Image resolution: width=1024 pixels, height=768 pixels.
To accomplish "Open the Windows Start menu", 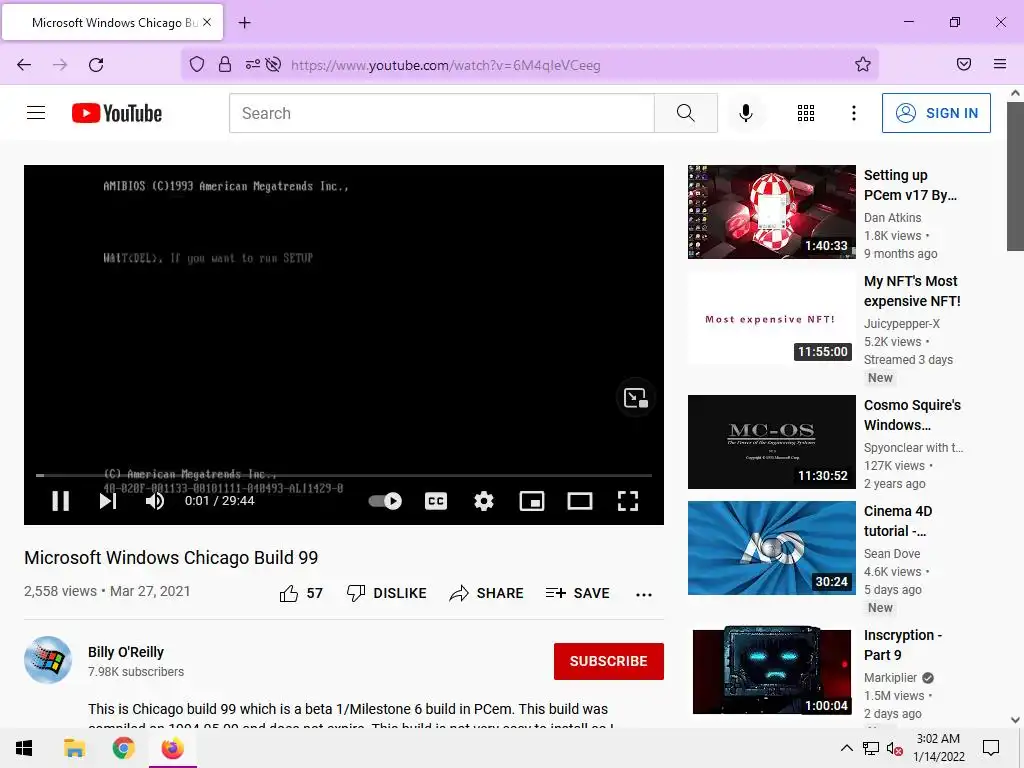I will click(24, 748).
